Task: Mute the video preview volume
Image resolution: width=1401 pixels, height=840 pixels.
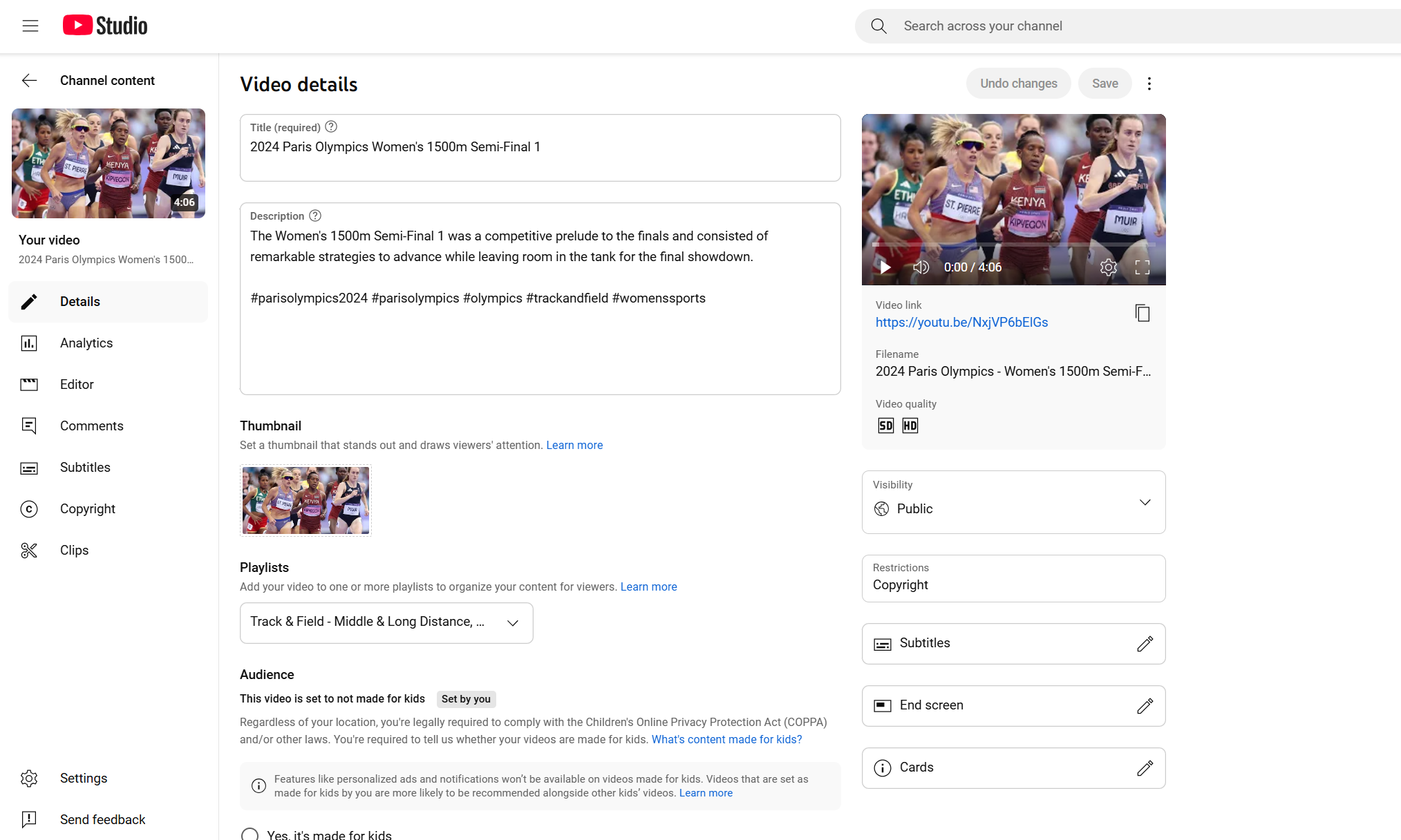Action: tap(921, 267)
